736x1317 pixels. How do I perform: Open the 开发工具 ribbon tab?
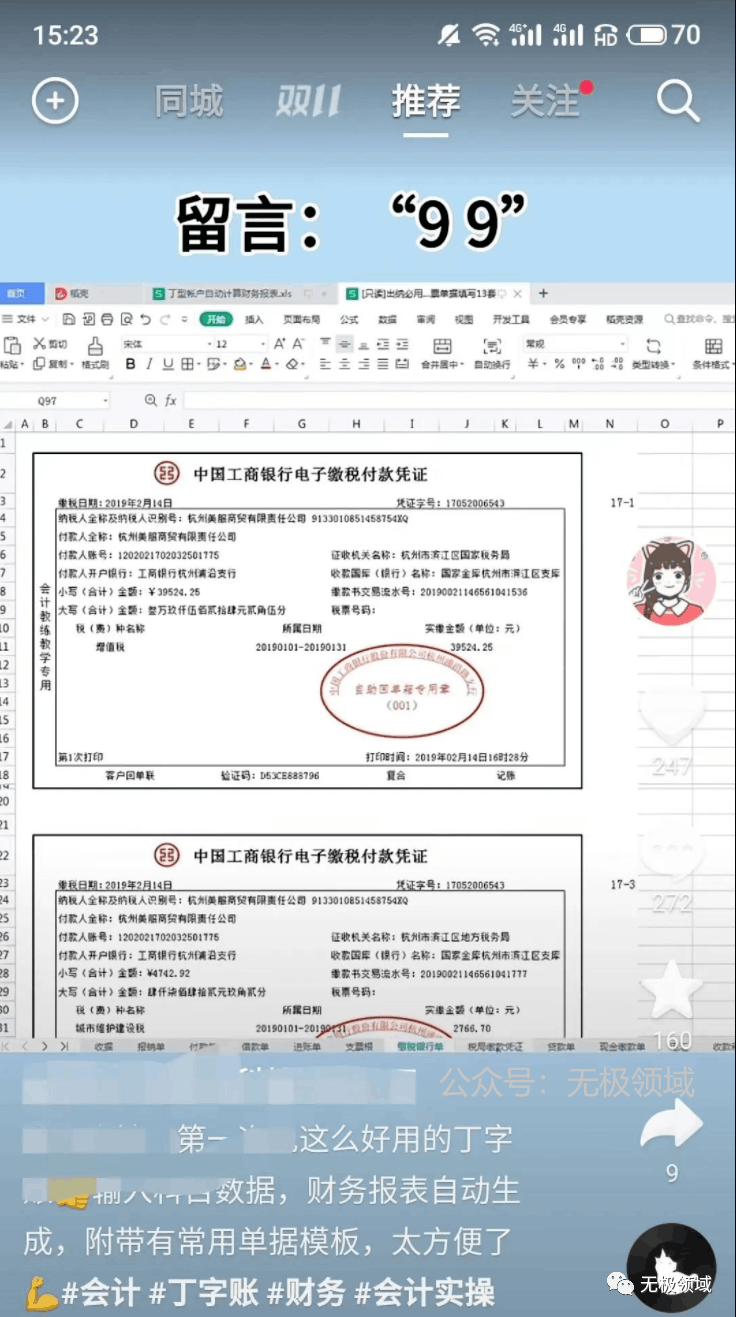511,320
